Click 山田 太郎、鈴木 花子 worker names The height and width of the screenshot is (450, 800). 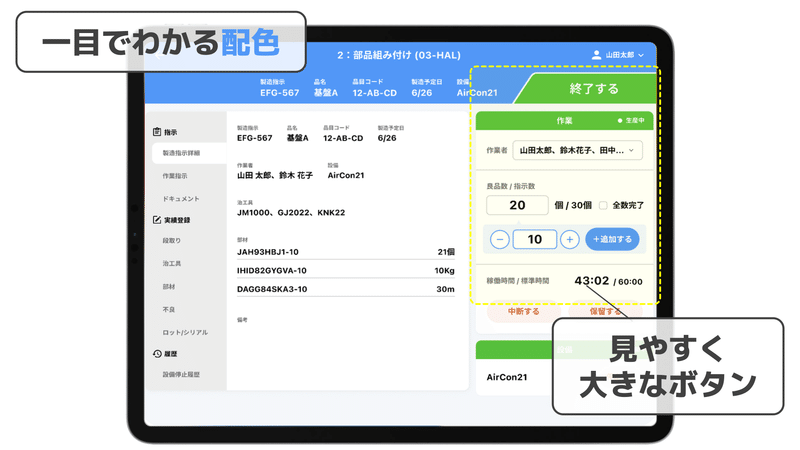point(275,176)
